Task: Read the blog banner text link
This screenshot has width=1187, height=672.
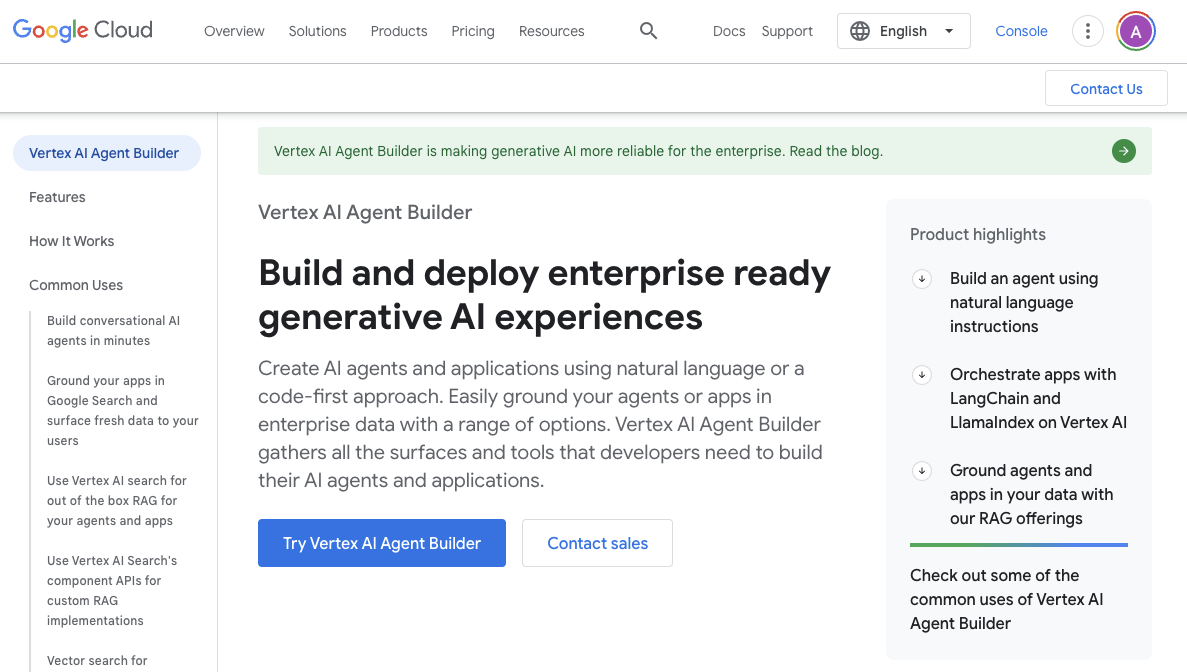Action: point(578,151)
